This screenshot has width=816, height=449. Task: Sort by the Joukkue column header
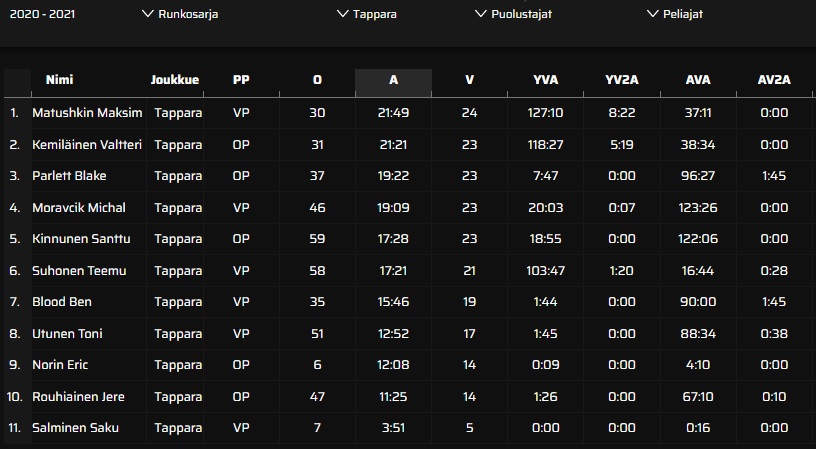point(175,81)
